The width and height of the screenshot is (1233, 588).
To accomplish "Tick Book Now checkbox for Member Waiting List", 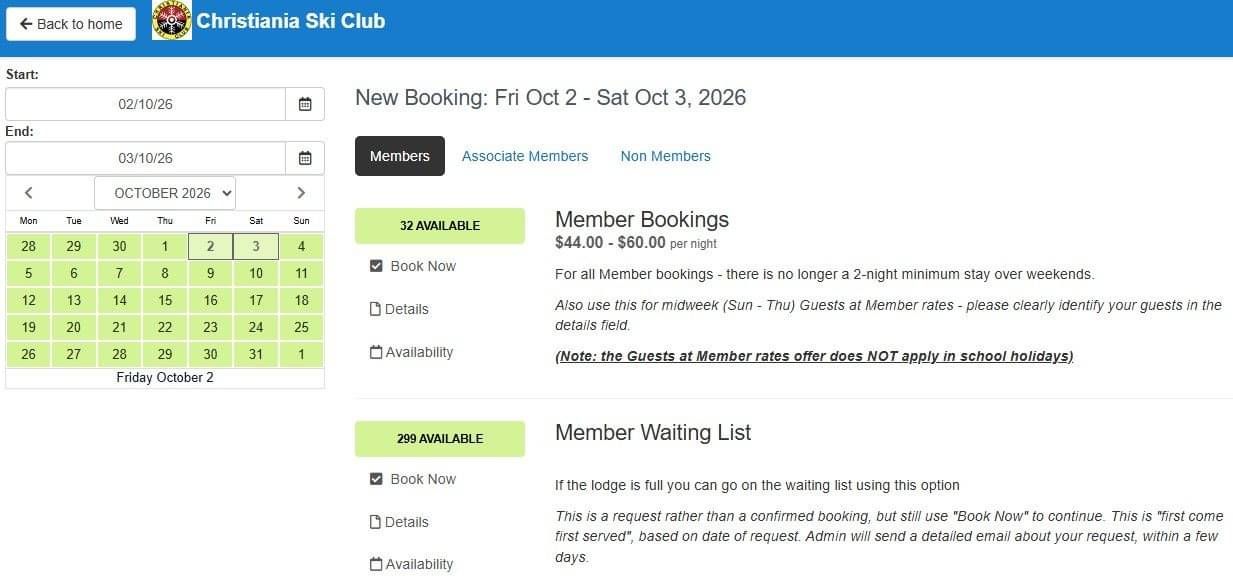I will [376, 479].
